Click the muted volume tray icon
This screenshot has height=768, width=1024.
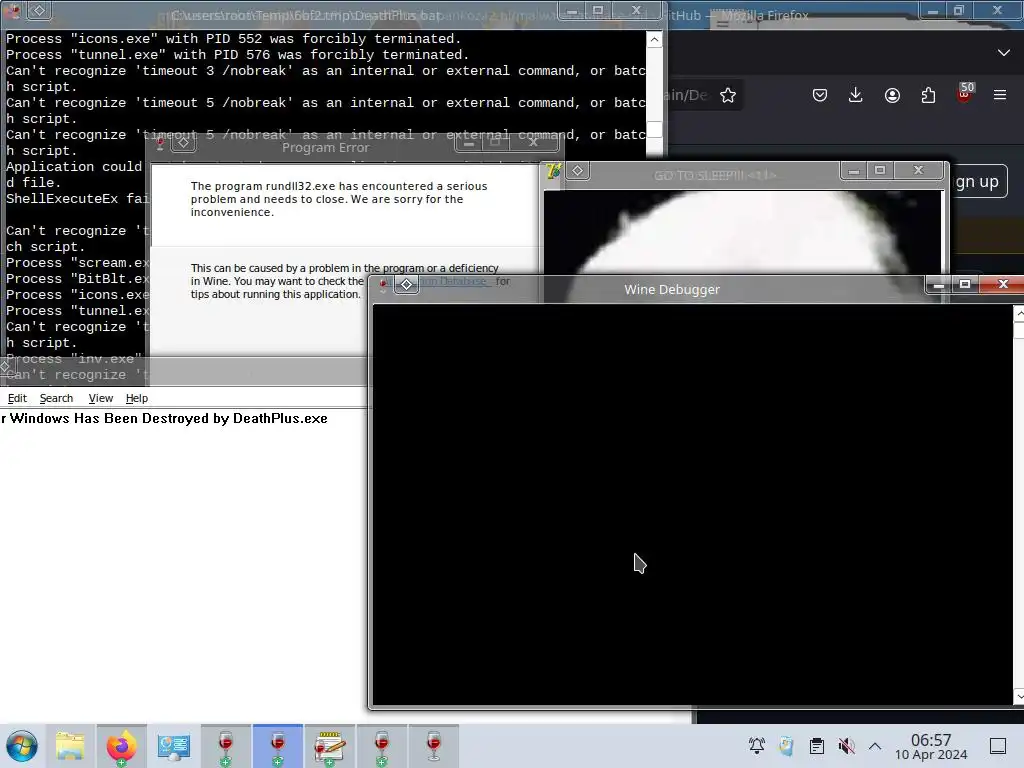pos(846,746)
